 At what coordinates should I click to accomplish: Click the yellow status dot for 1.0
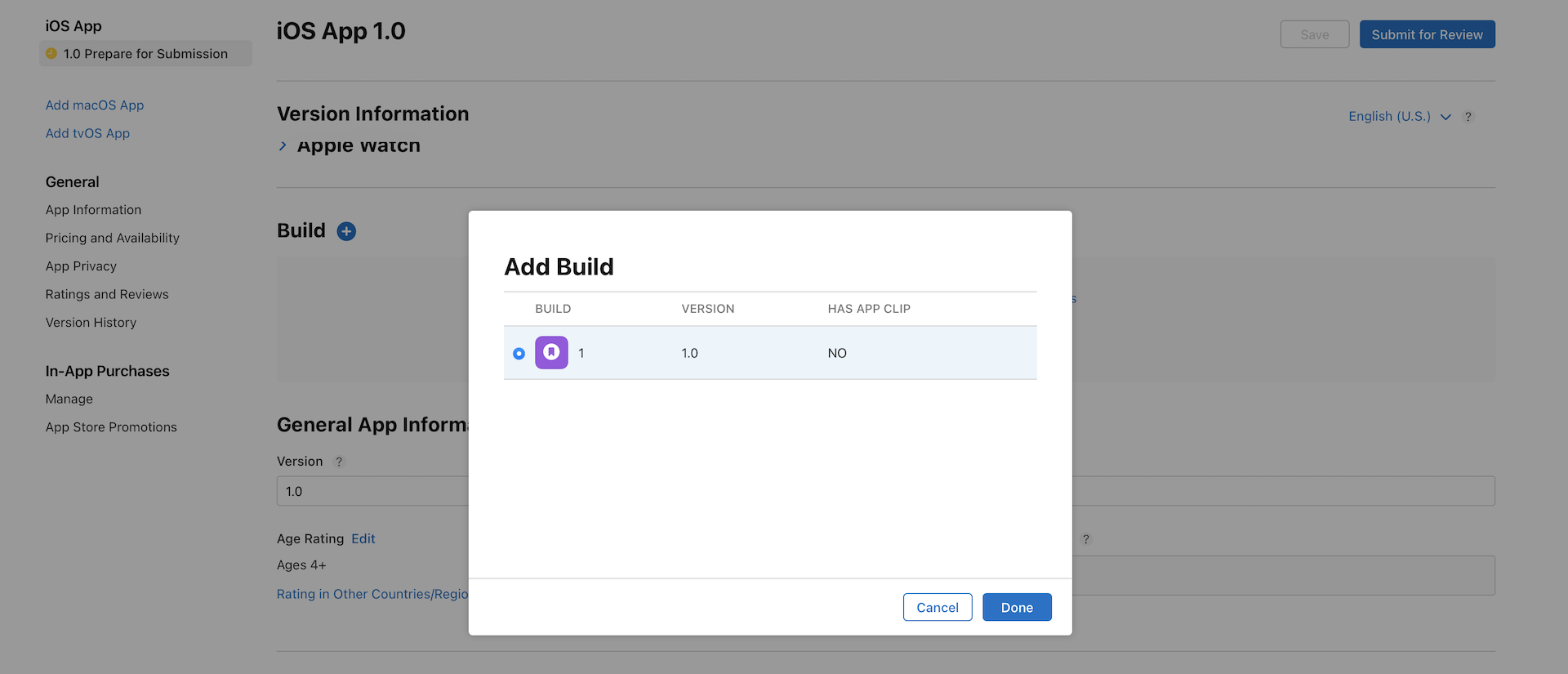(51, 54)
